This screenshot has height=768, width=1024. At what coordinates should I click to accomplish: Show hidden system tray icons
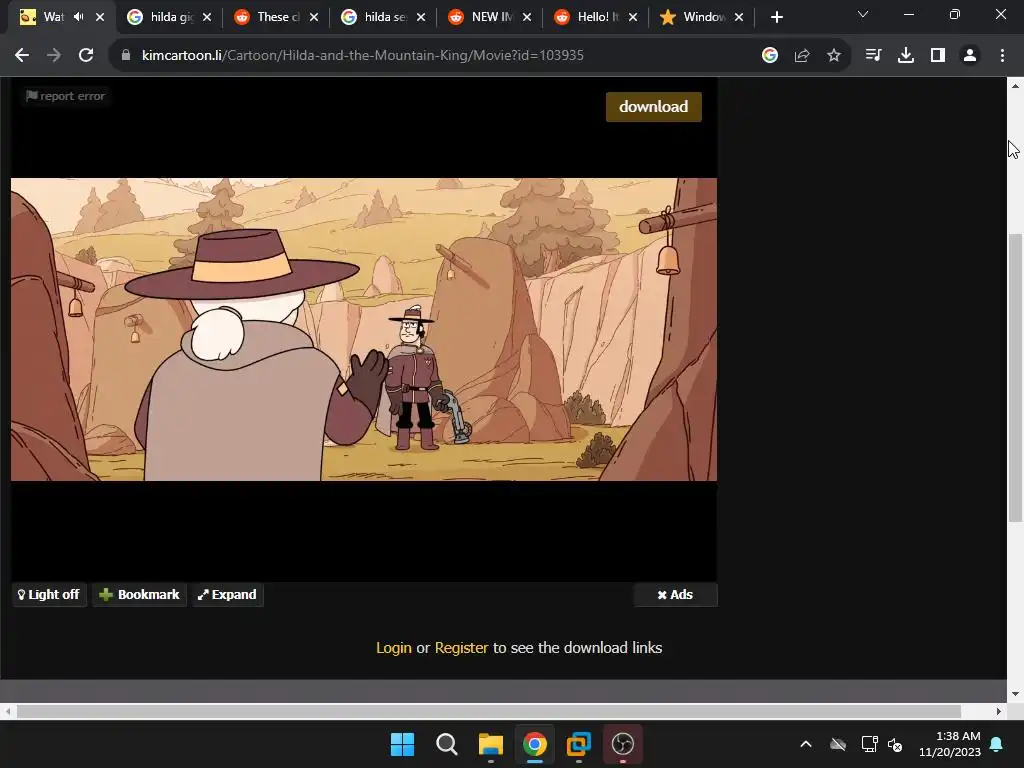pos(806,744)
